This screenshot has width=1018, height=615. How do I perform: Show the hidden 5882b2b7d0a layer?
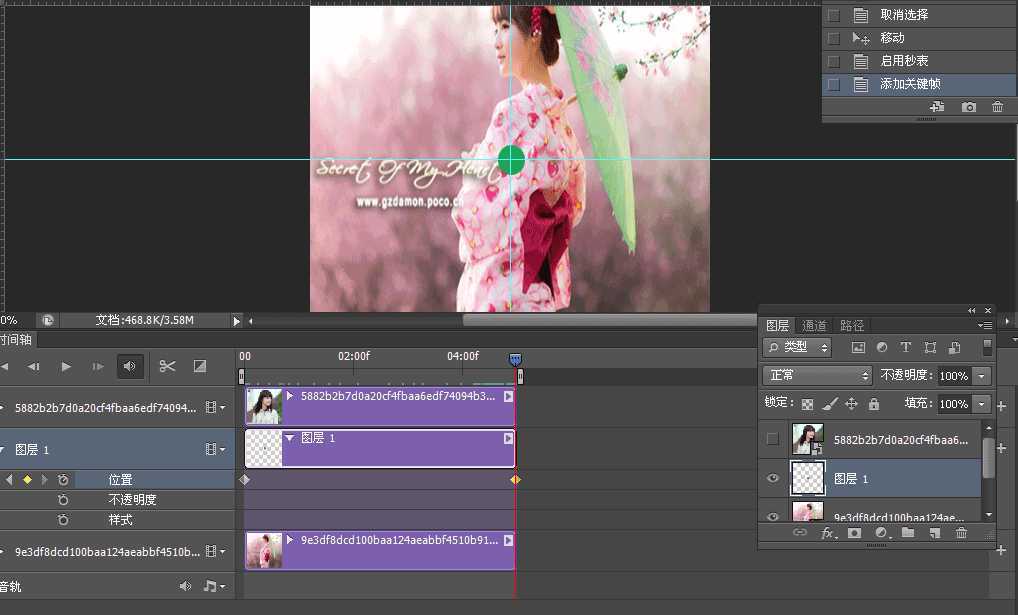pos(772,439)
